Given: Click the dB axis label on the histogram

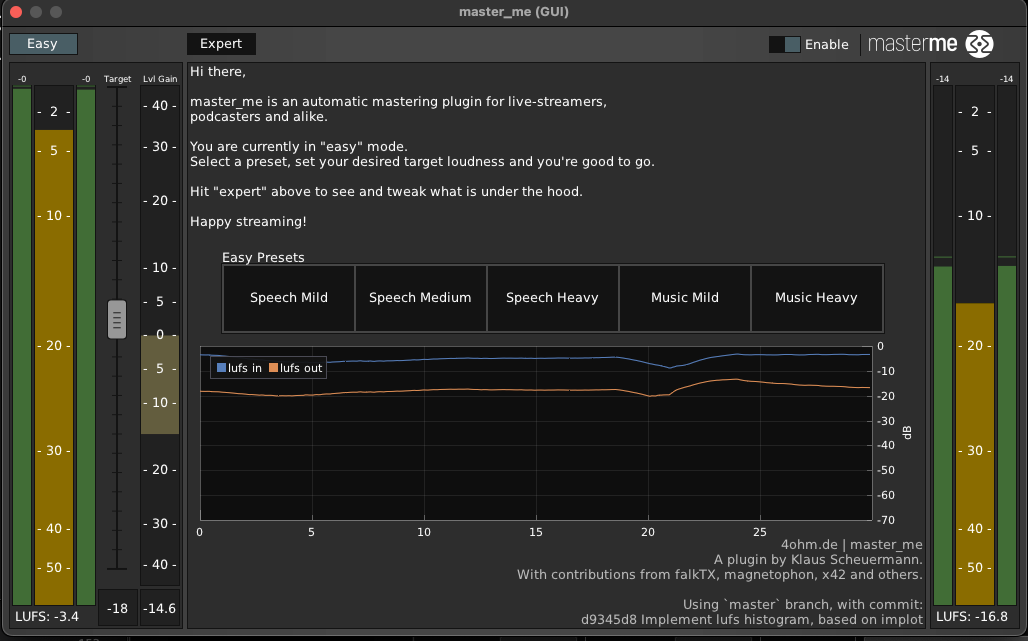Looking at the screenshot, I should (907, 433).
